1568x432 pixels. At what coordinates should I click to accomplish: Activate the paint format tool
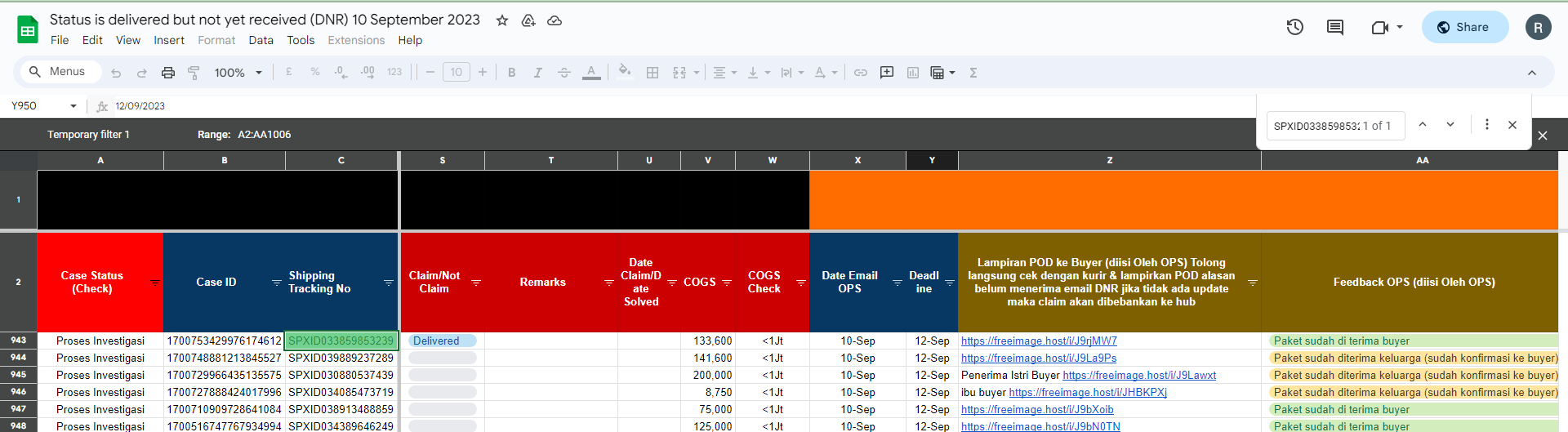point(194,73)
